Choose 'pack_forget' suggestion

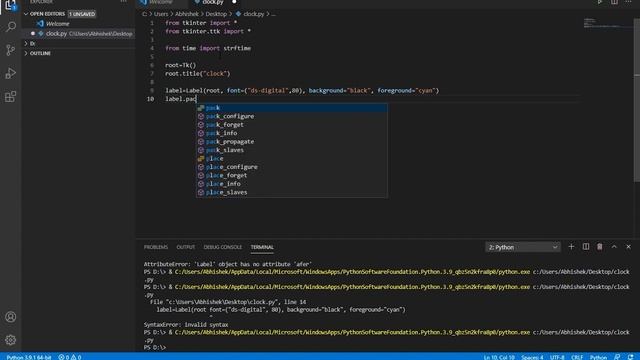click(x=291, y=124)
